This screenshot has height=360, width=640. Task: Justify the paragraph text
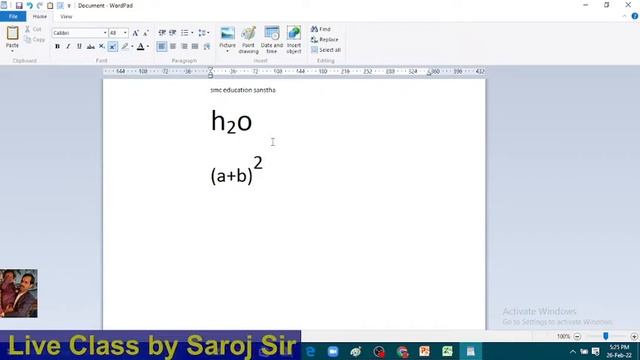[x=195, y=47]
